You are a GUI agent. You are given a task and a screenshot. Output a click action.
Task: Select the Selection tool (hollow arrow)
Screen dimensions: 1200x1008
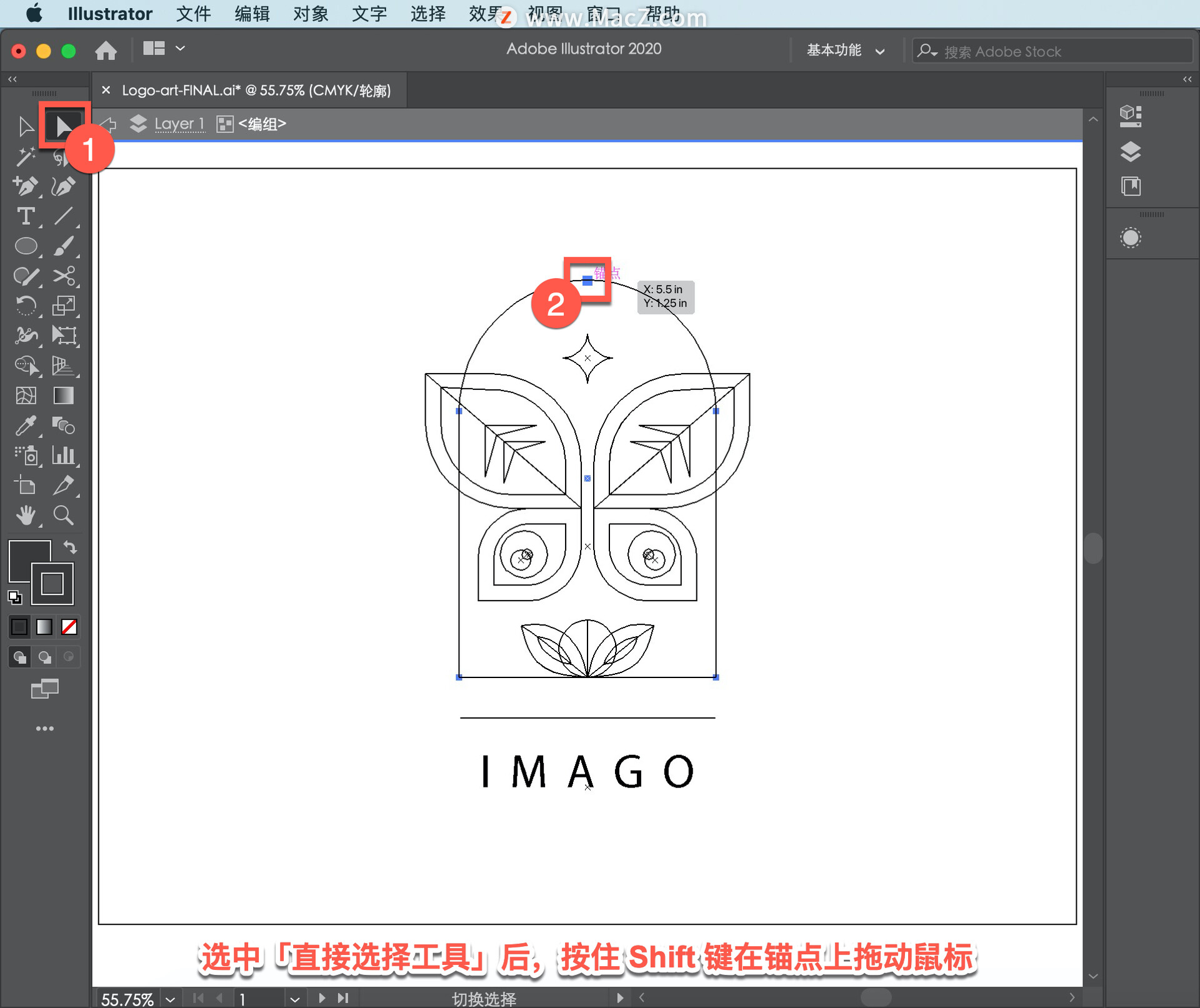(x=26, y=126)
